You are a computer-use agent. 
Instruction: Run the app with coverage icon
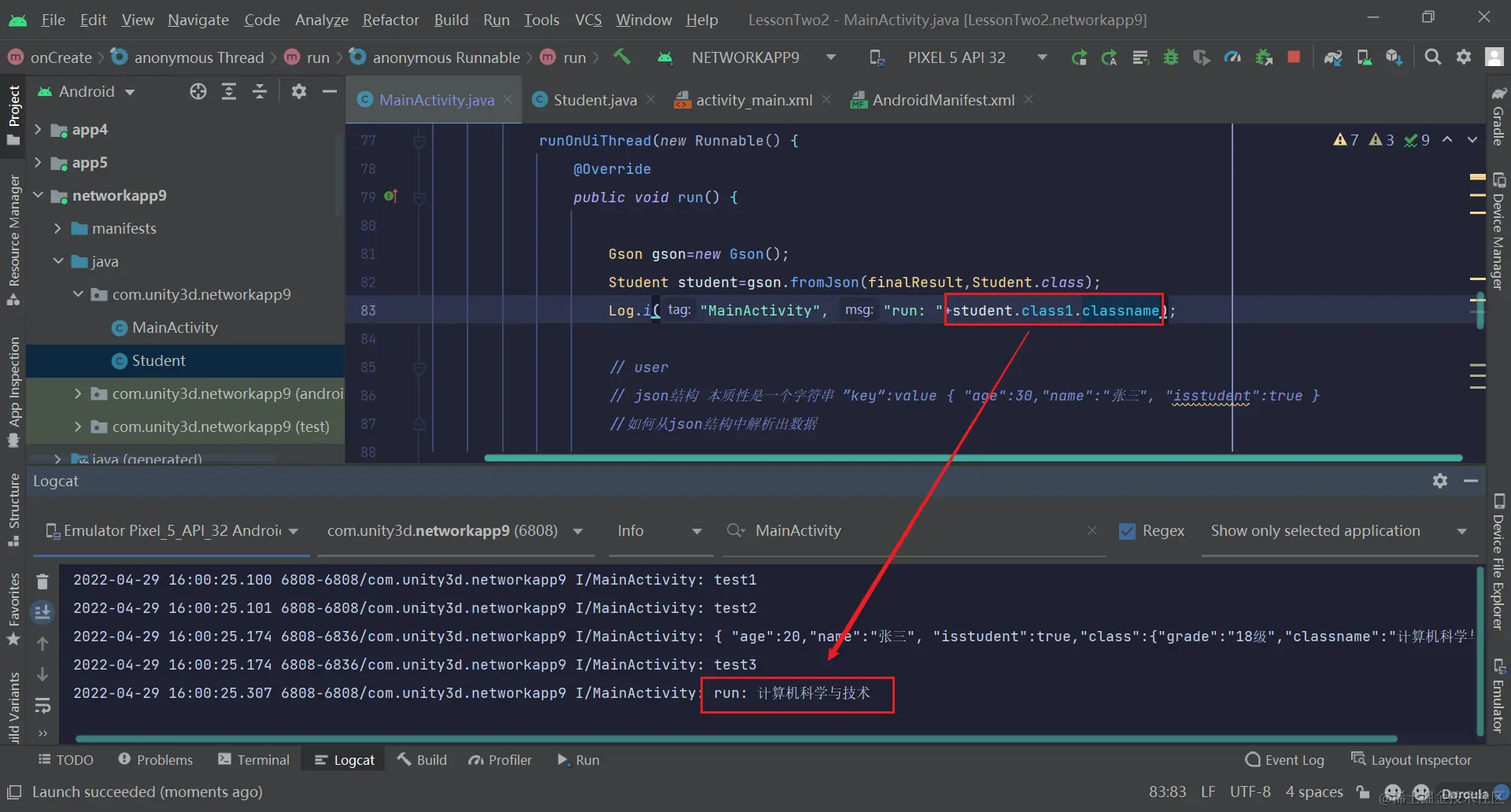tap(1202, 57)
